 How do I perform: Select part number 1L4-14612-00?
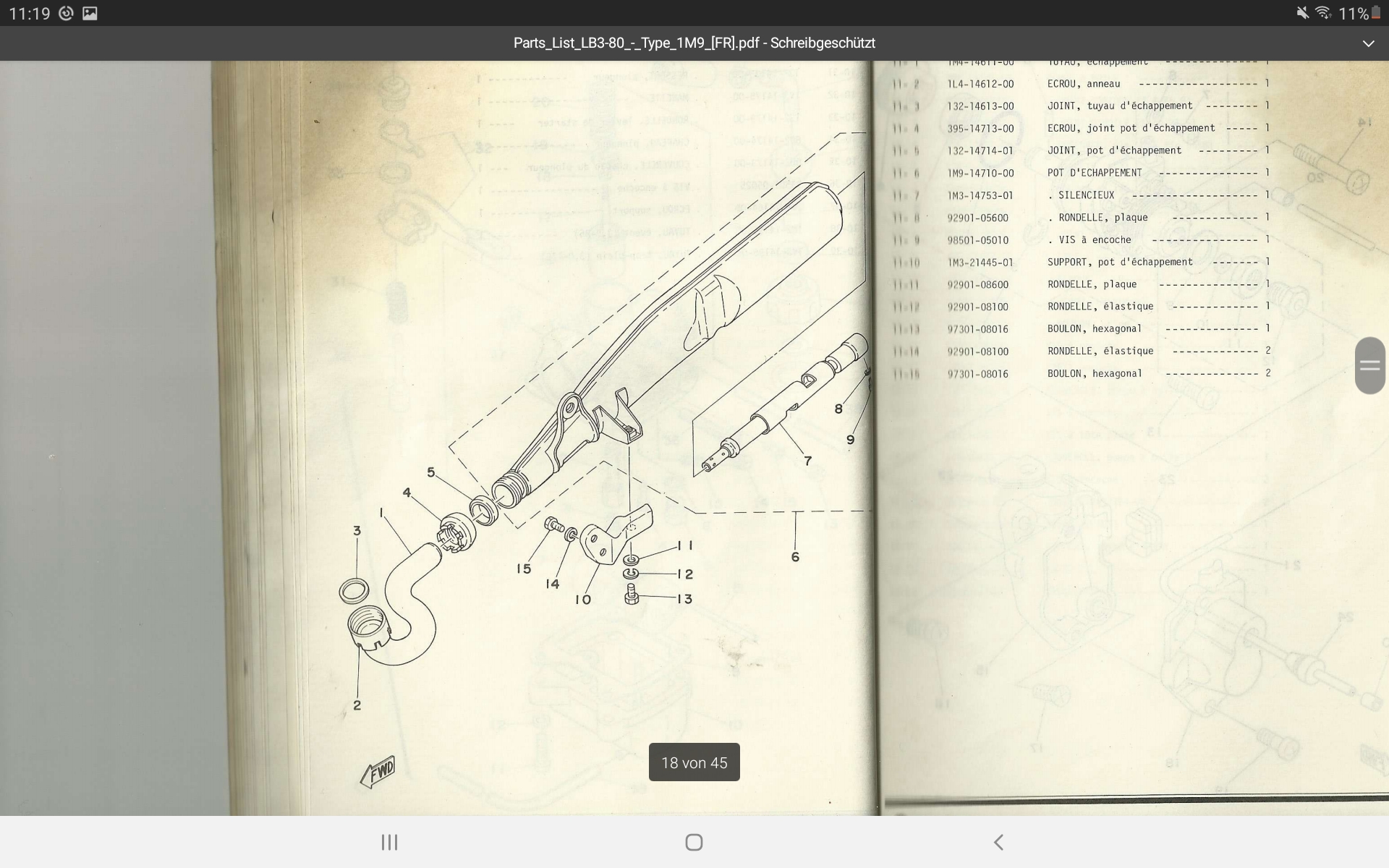click(980, 84)
